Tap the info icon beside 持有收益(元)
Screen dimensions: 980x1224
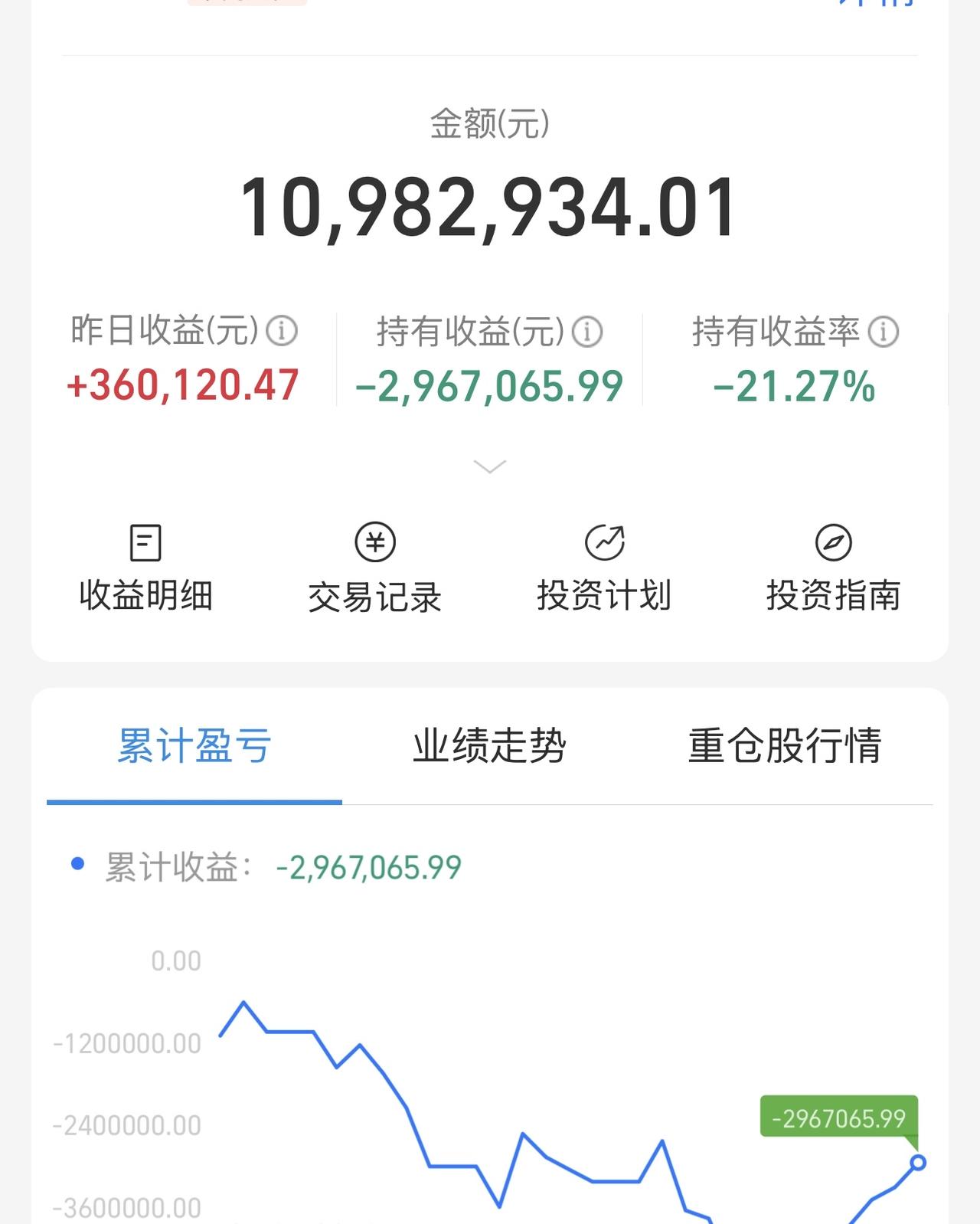click(587, 332)
